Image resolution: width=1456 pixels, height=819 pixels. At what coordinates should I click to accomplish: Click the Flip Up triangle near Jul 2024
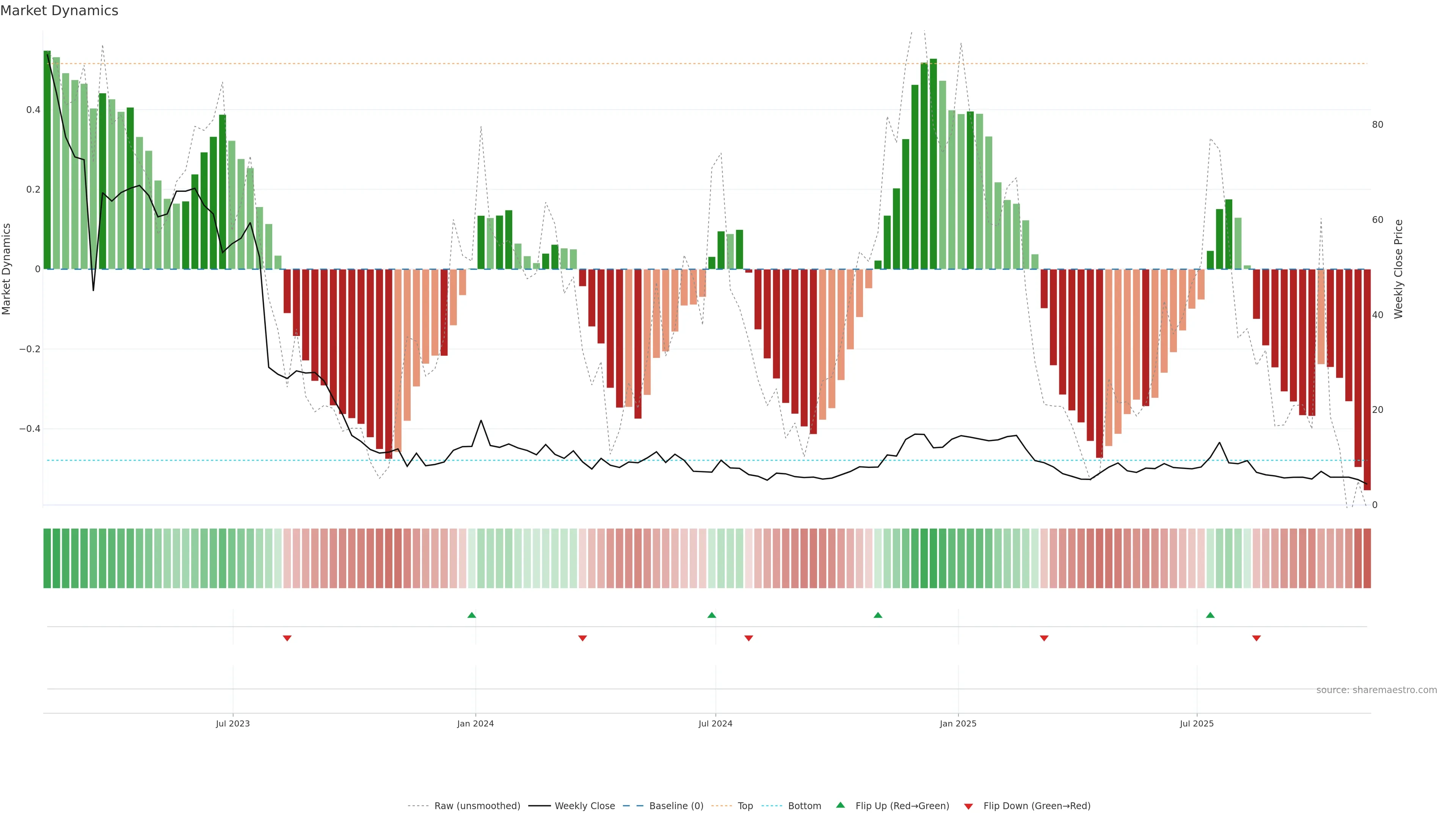click(x=712, y=615)
